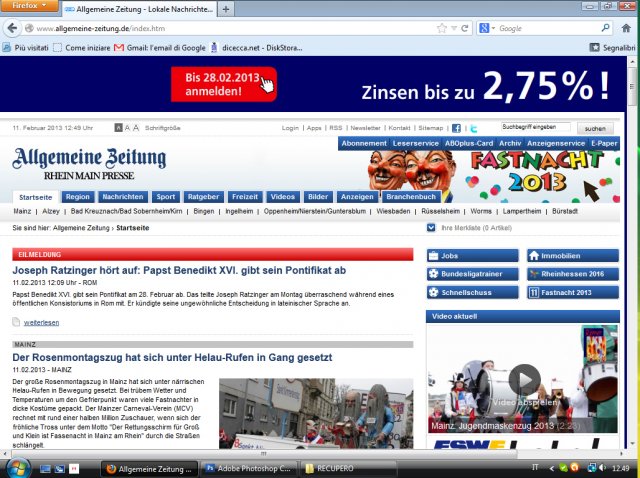This screenshot has height=478, width=640.
Task: Open the Videos menu tab
Action: pyautogui.click(x=282, y=197)
